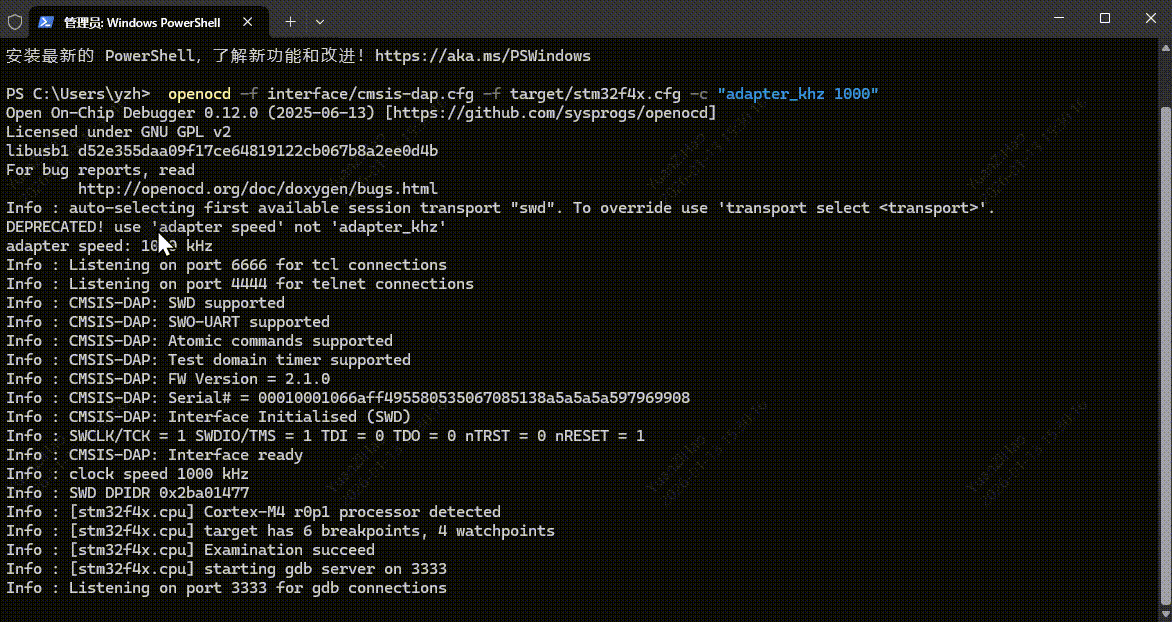Click the PowerShell icon in the tab
This screenshot has width=1172, height=622.
pos(46,21)
